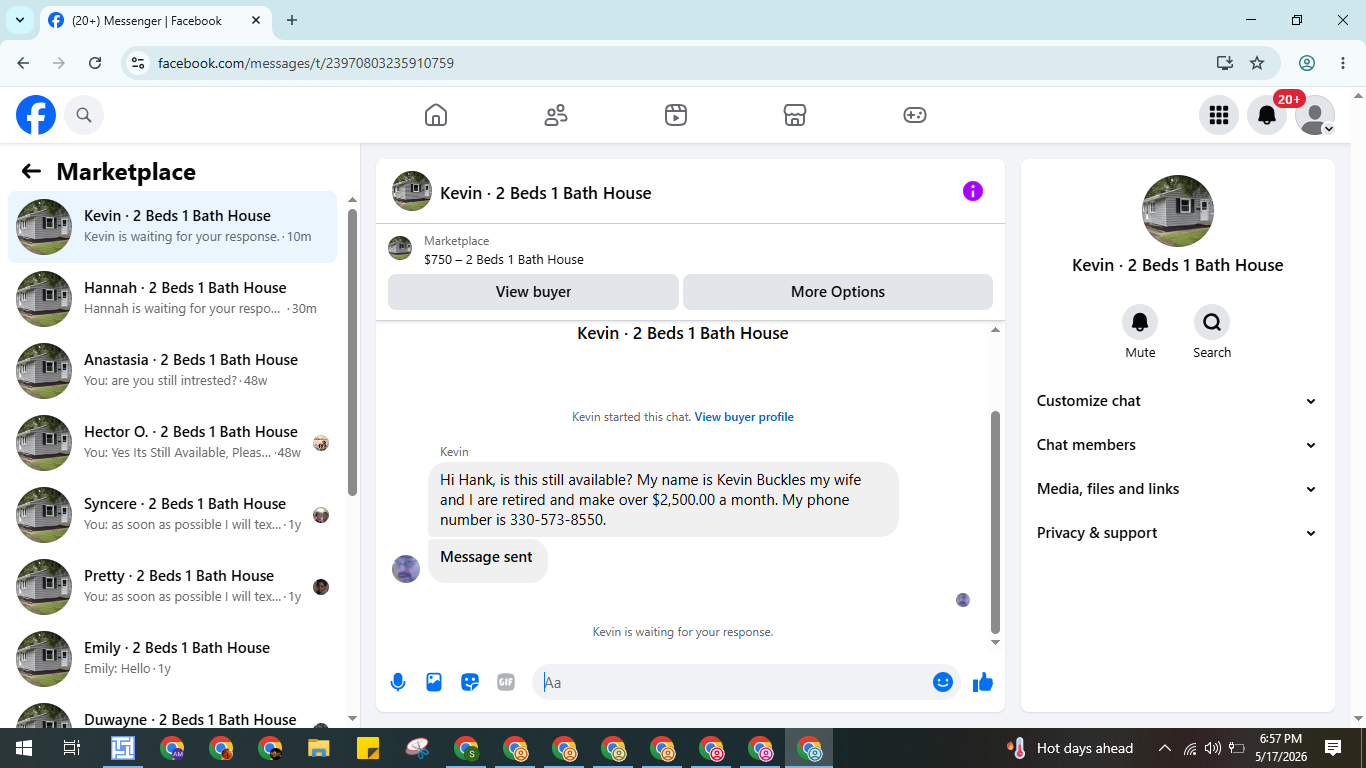Open the account profile avatar menu

click(1315, 115)
